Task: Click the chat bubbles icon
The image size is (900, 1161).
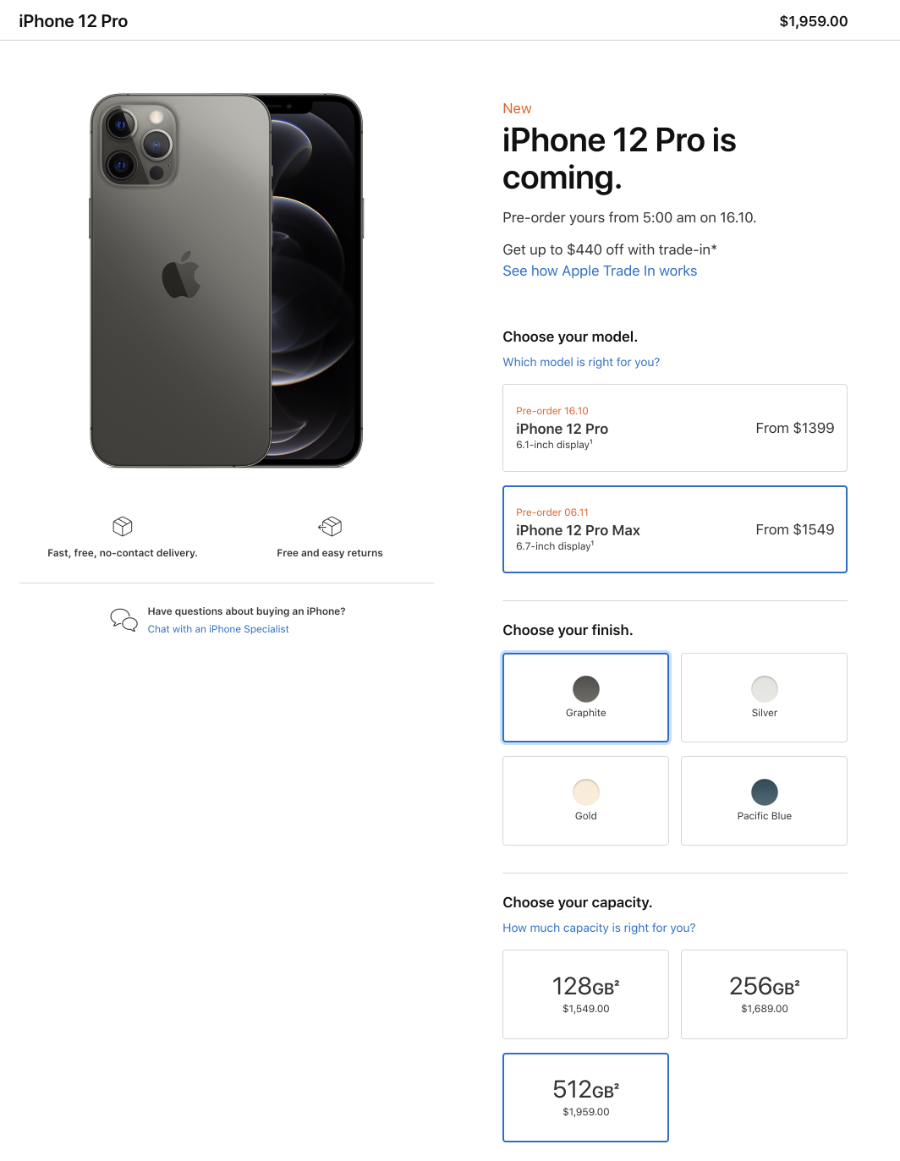Action: 124,620
